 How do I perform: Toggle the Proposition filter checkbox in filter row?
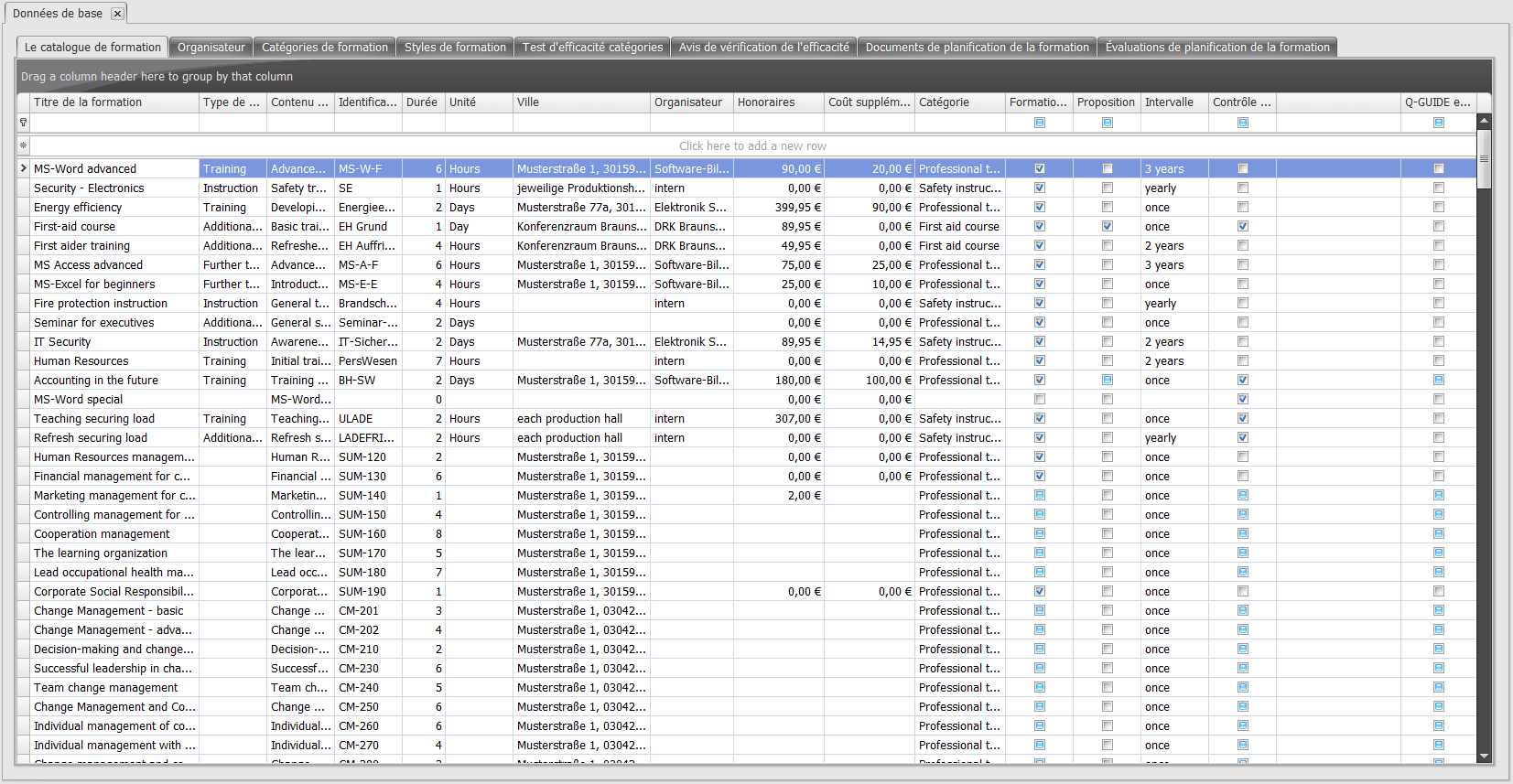tap(1107, 123)
